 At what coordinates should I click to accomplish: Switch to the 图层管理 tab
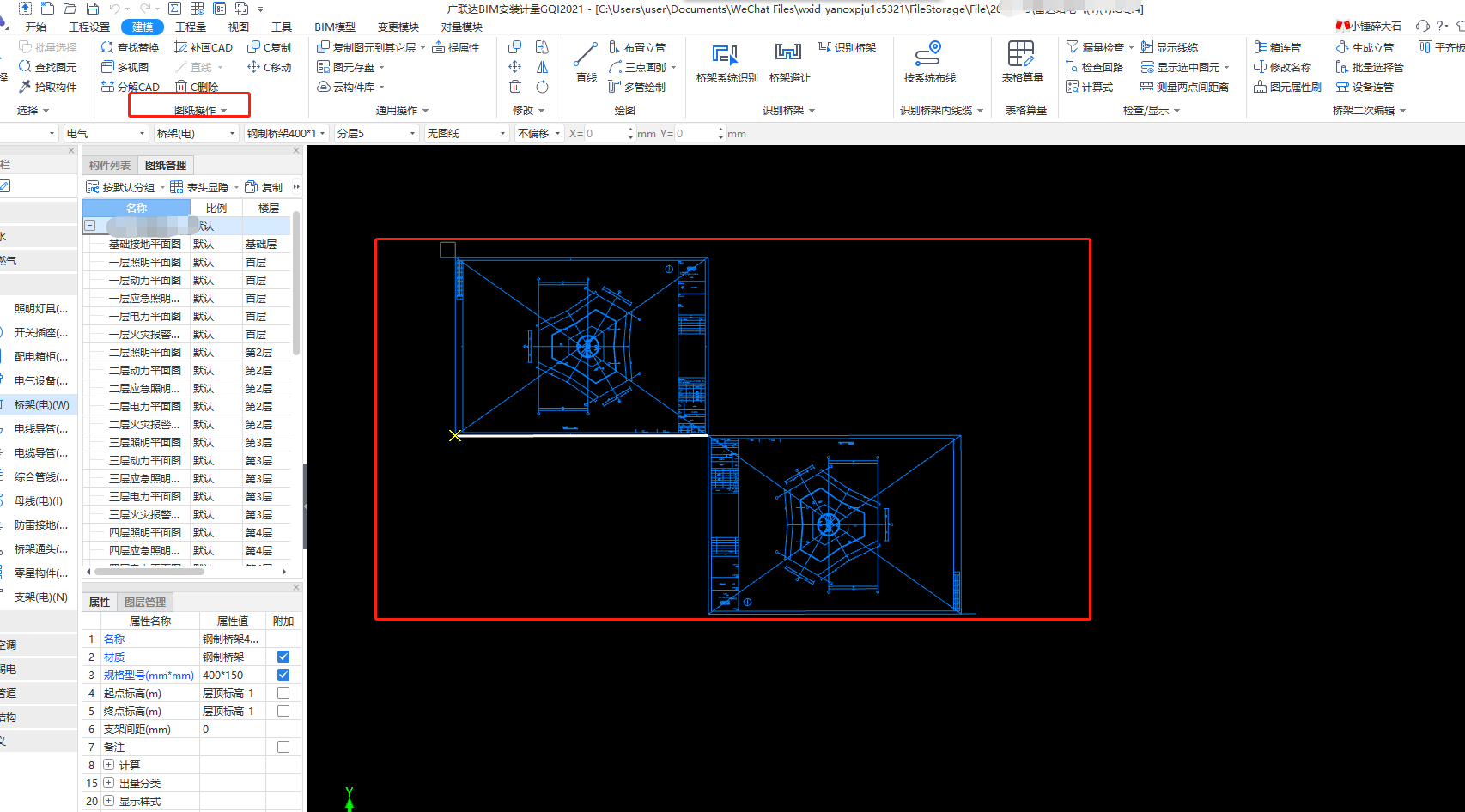tap(145, 602)
